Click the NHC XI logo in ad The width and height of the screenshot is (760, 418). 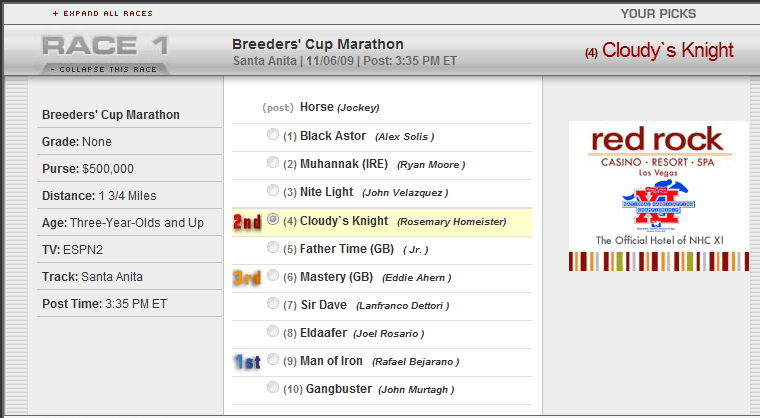[x=658, y=204]
